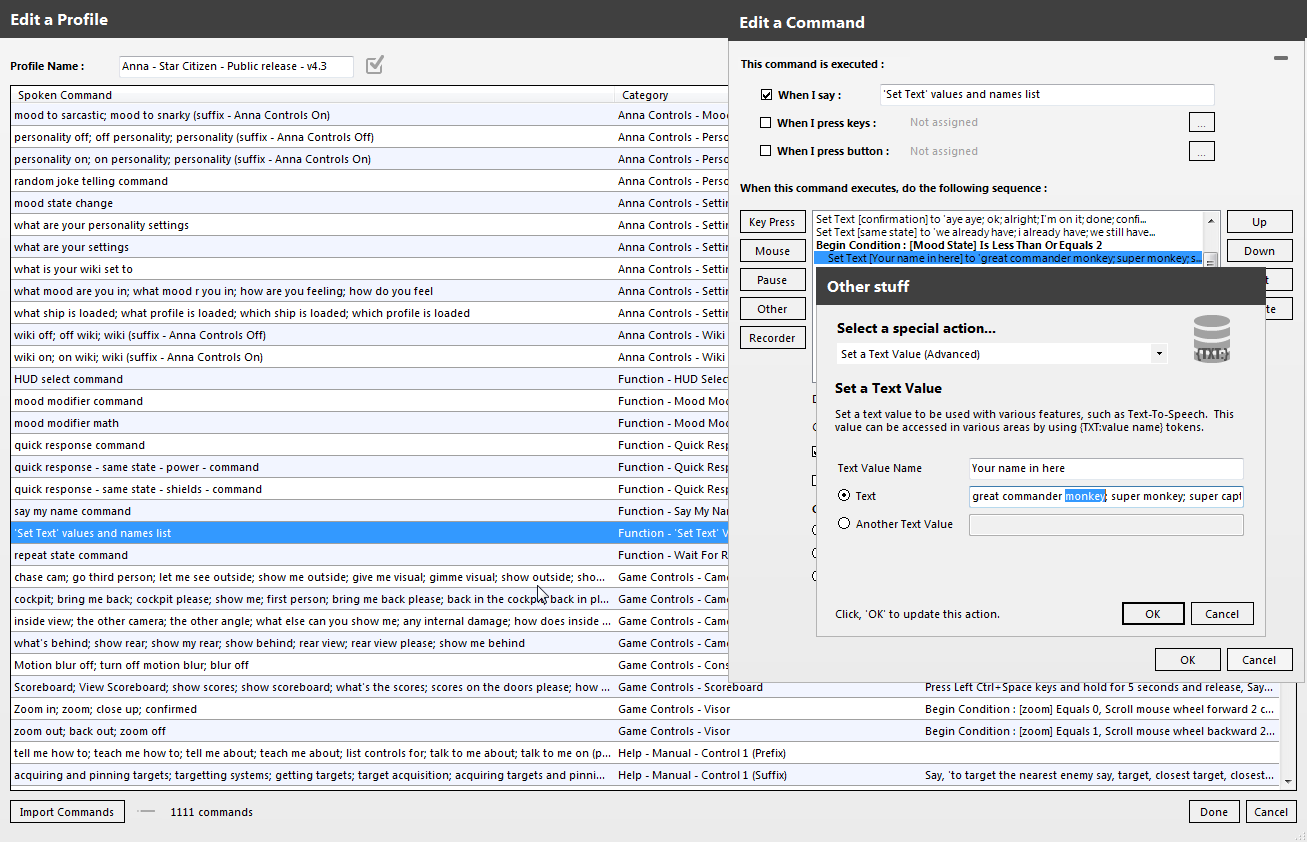The width and height of the screenshot is (1307, 842).
Task: Click the Text value input containing 'great commander'
Action: pos(1106,496)
